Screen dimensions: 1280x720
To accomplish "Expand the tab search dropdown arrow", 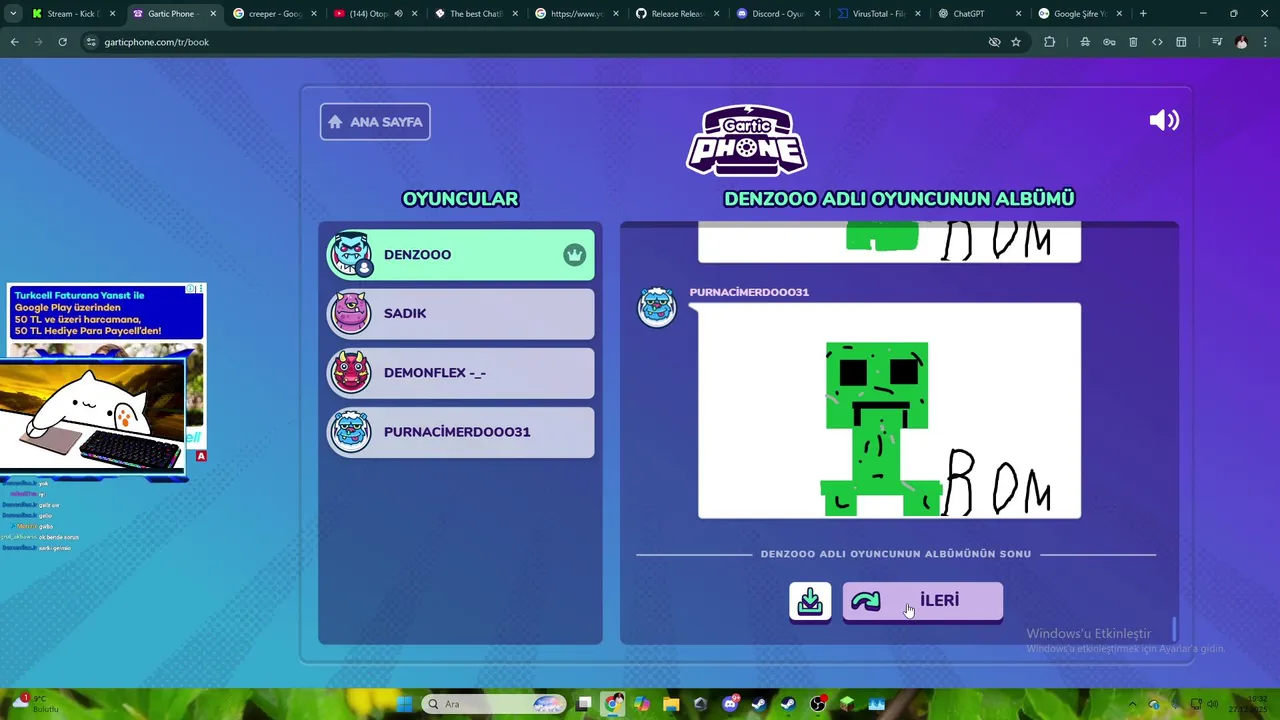I will click(x=13, y=14).
